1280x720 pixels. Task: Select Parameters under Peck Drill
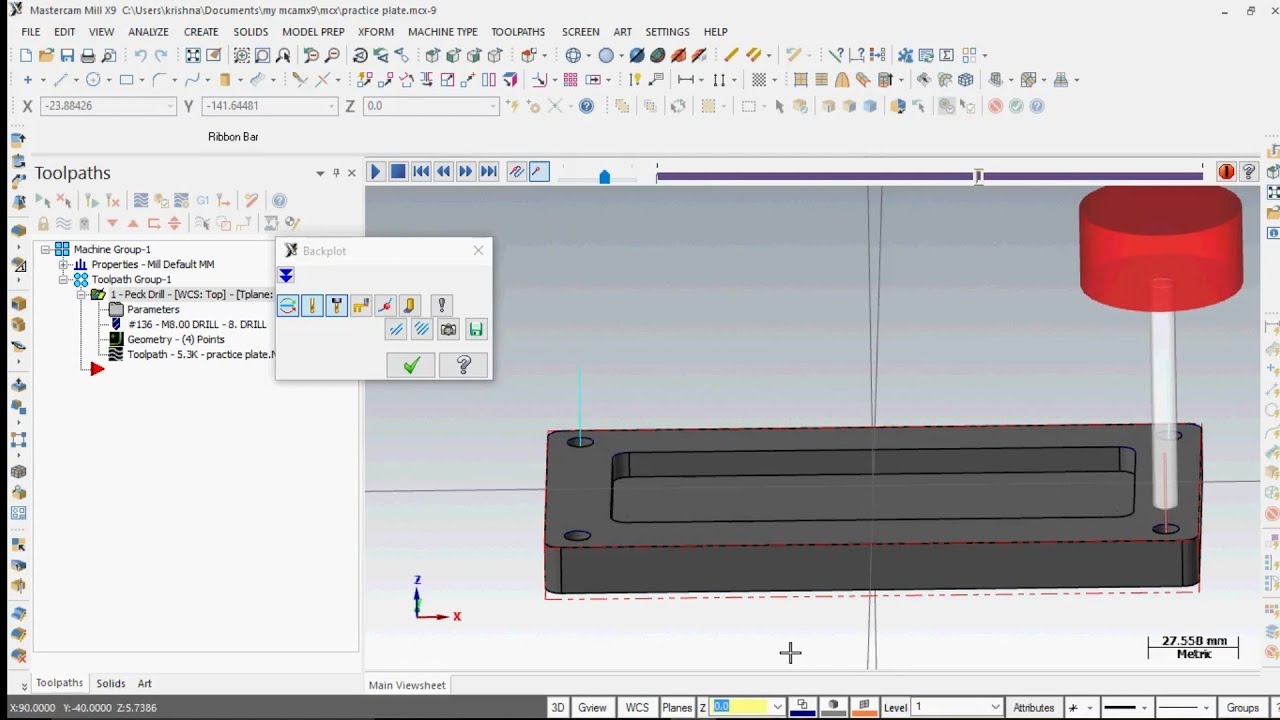coord(153,310)
